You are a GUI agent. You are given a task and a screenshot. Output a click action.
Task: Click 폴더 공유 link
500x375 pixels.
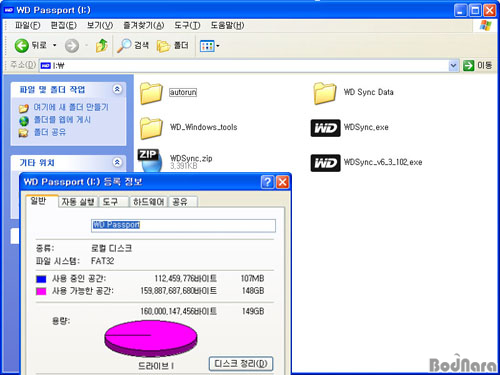(50, 132)
